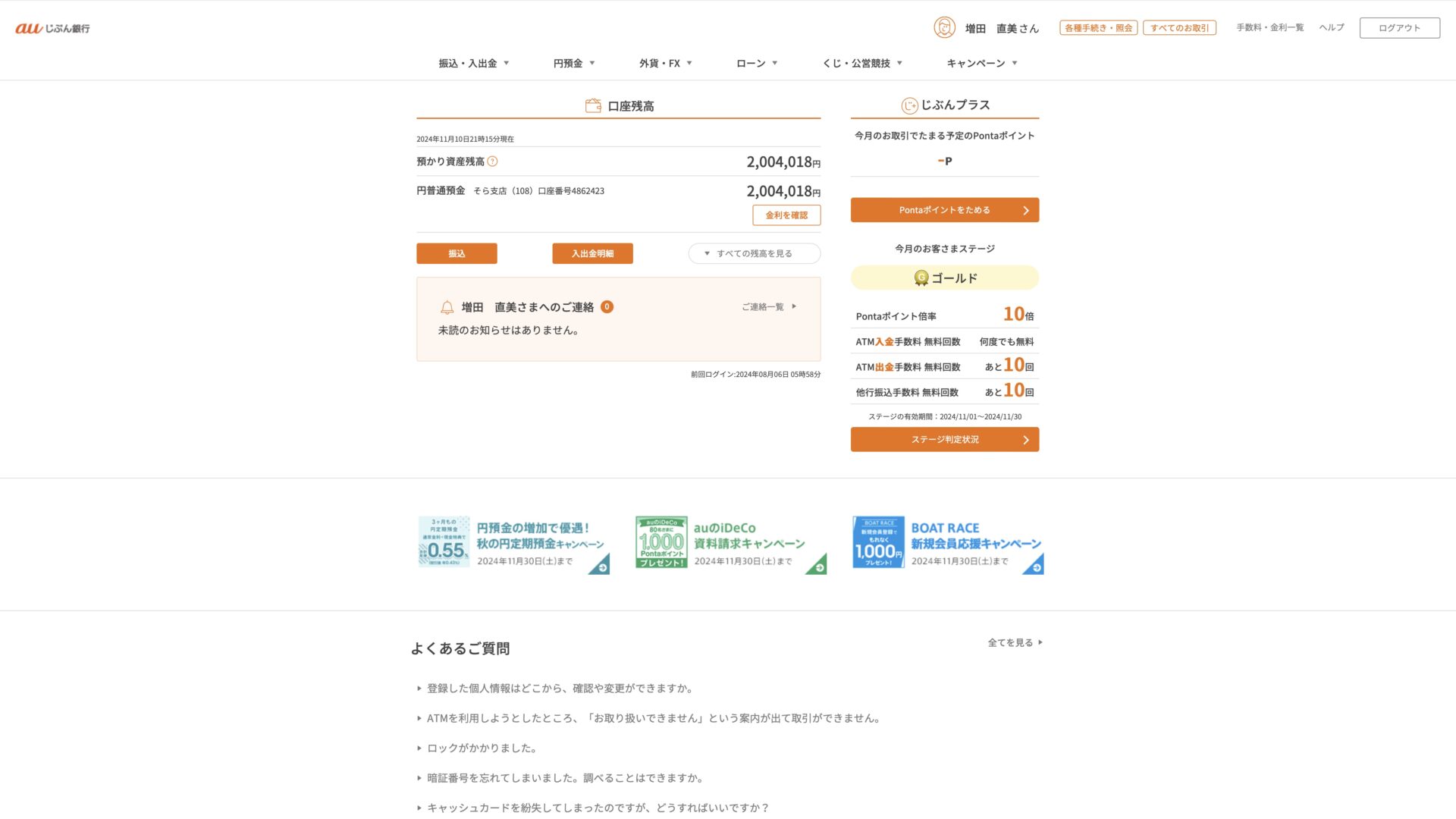Viewport: 1456px width, 819px height.
Task: Open the キャンペーン dropdown menu
Action: (982, 63)
